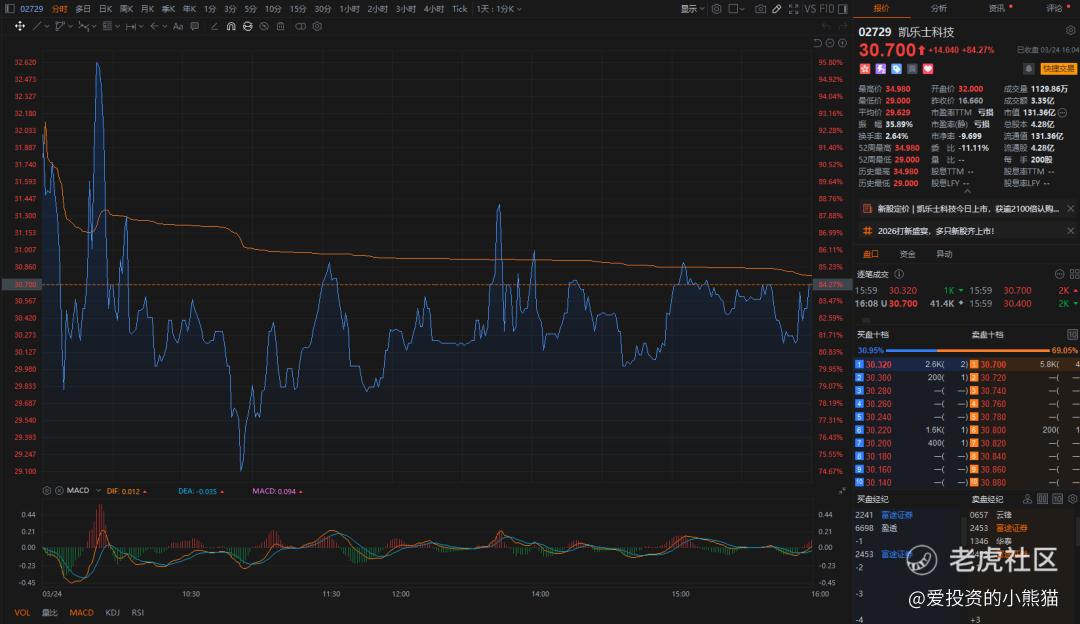Expand the MACD indicator dropdown arrow
Image resolution: width=1080 pixels, height=624 pixels.
point(98,490)
